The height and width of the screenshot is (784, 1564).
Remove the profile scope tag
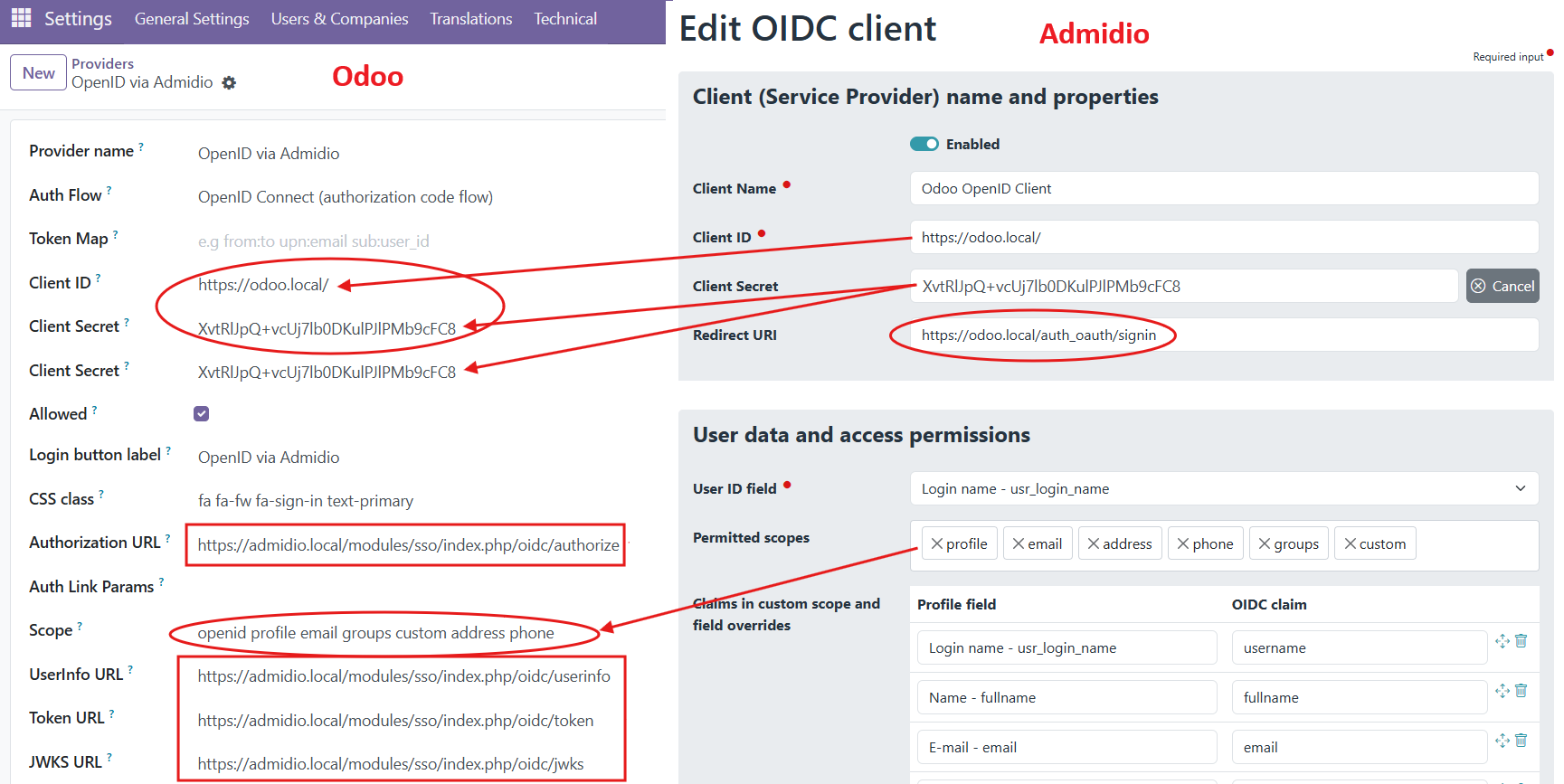[937, 543]
